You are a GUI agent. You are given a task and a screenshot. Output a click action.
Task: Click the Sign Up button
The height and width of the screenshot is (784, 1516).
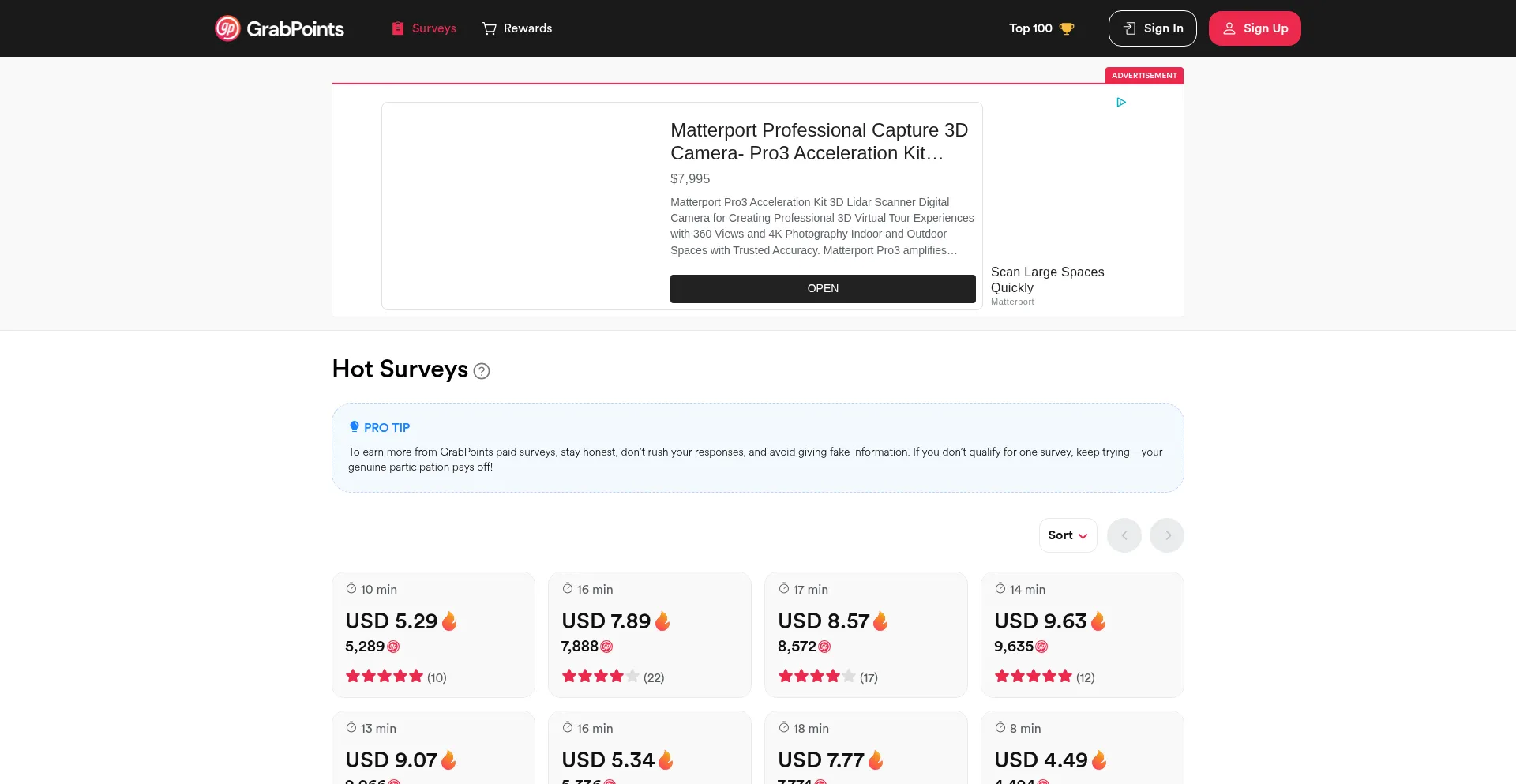(1255, 28)
